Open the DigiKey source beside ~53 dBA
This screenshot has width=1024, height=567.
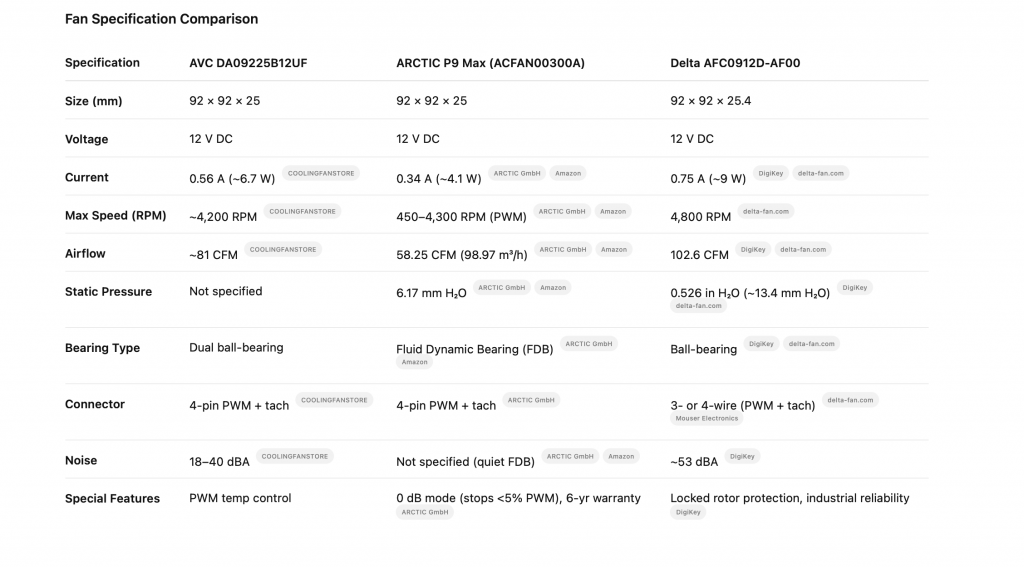click(742, 456)
